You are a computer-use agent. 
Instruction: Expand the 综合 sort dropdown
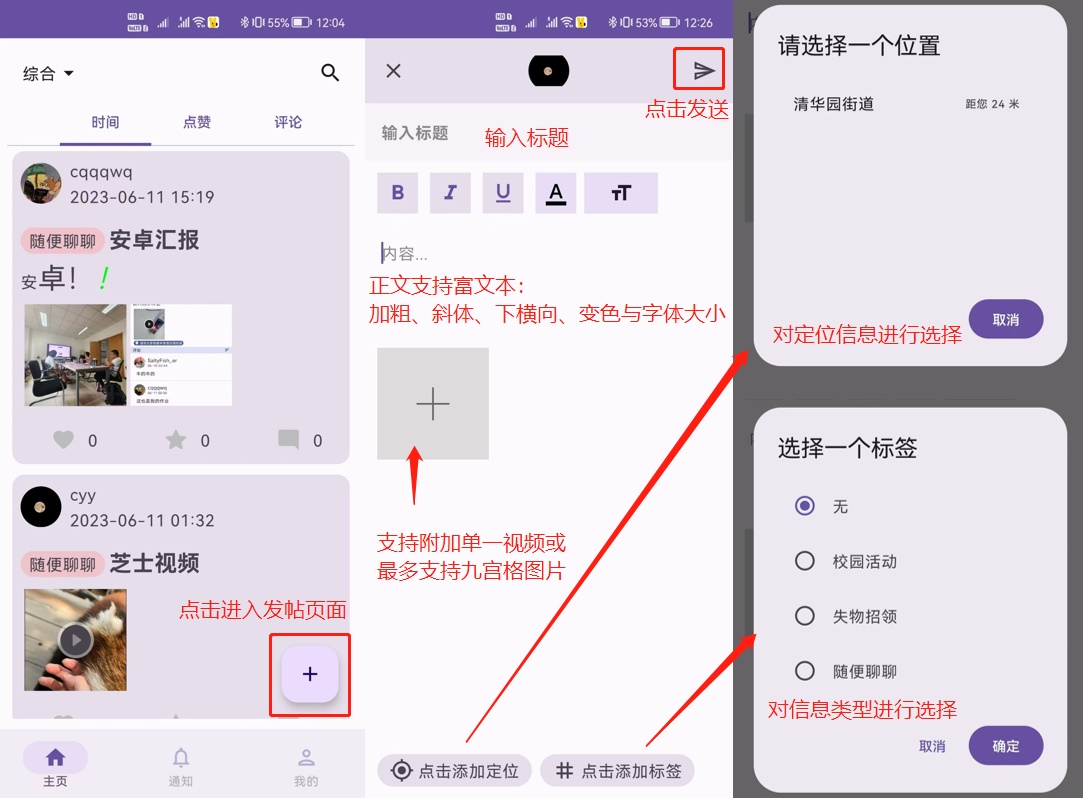pyautogui.click(x=48, y=73)
